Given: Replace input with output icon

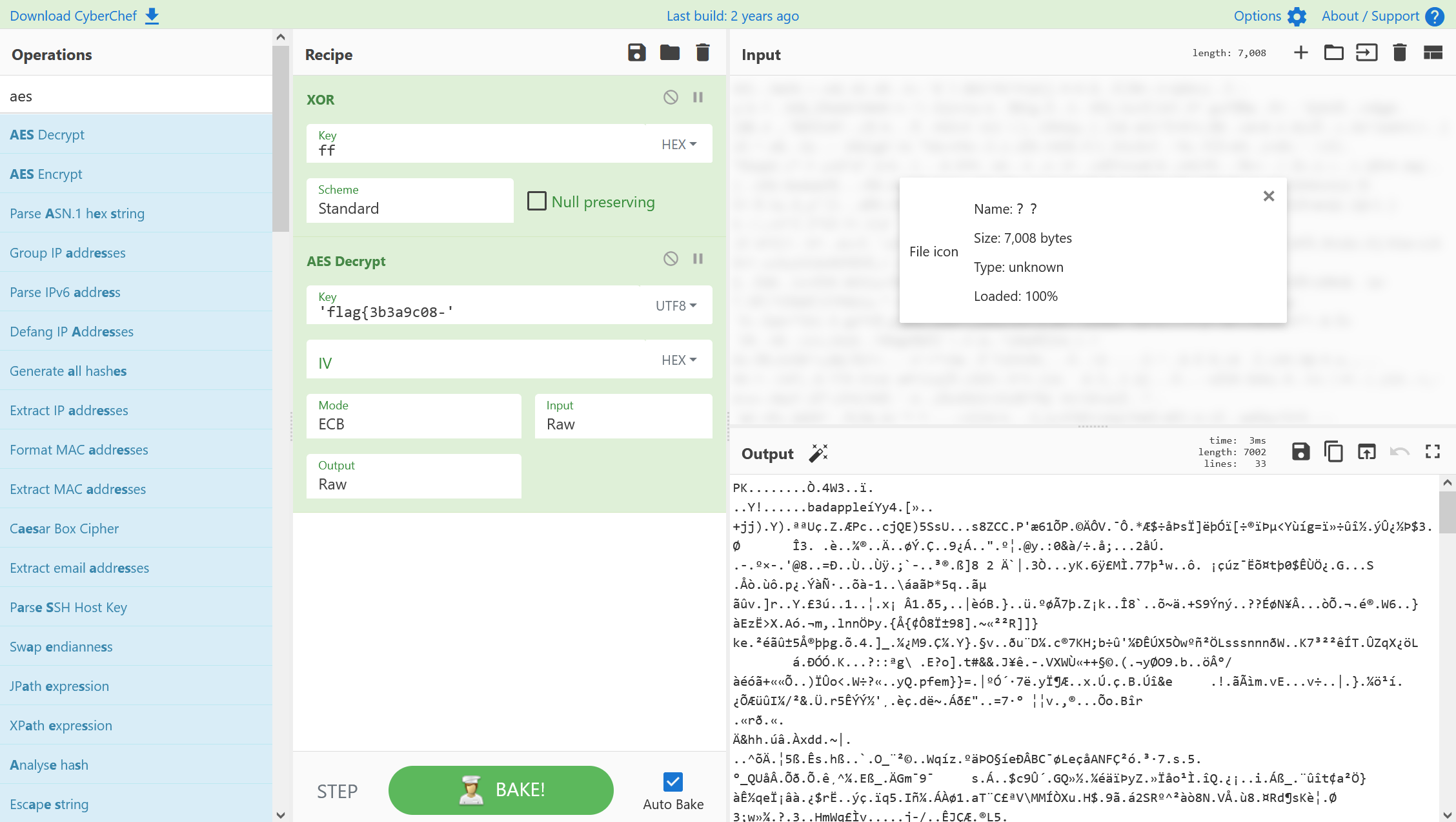Looking at the screenshot, I should click(1366, 451).
